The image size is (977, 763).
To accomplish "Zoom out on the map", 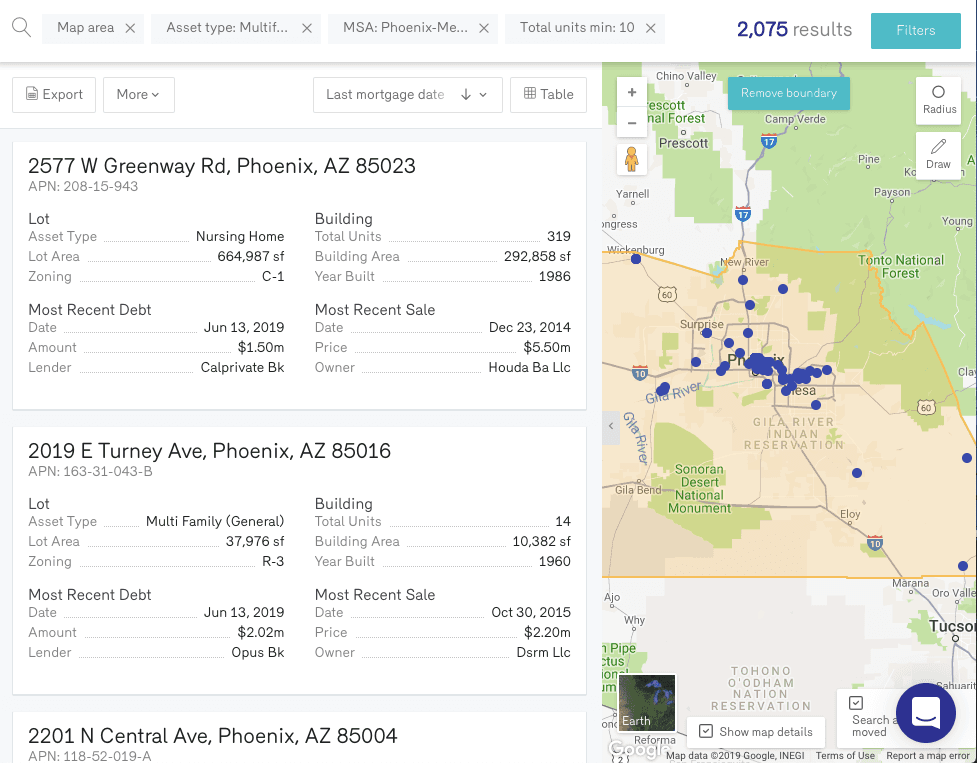I will (632, 124).
